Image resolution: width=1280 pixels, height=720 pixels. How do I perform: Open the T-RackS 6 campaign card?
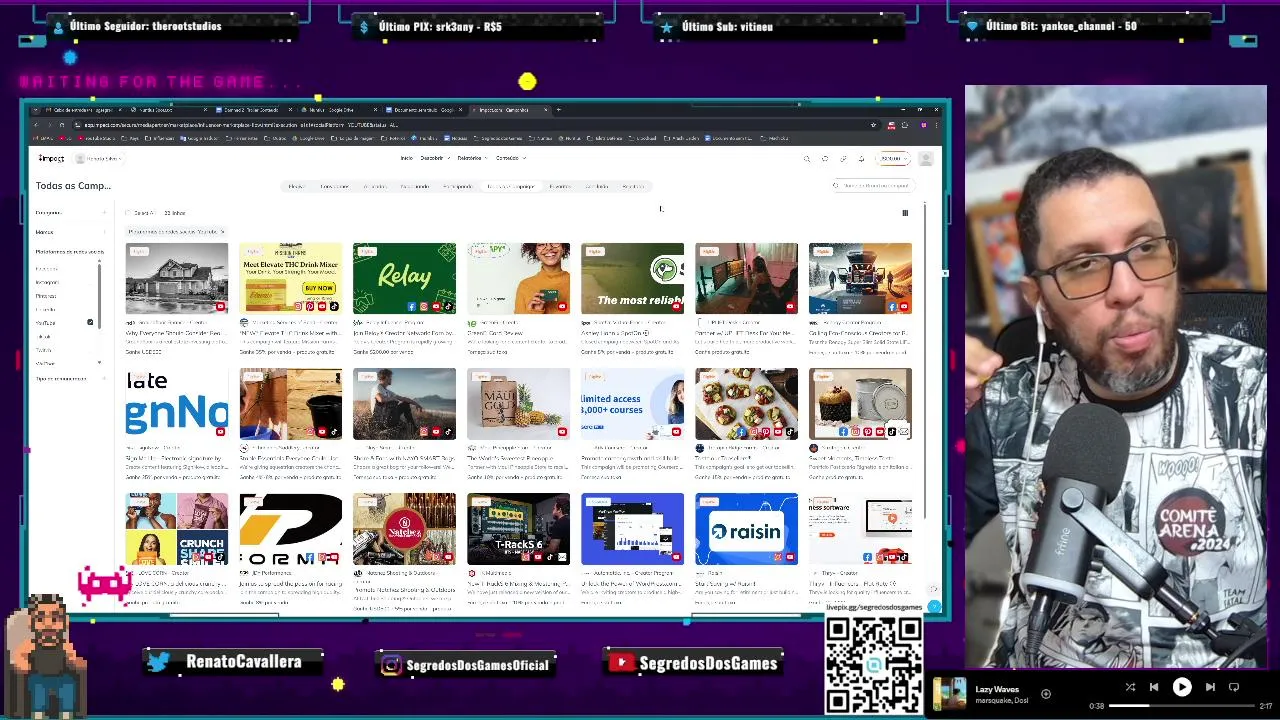518,529
